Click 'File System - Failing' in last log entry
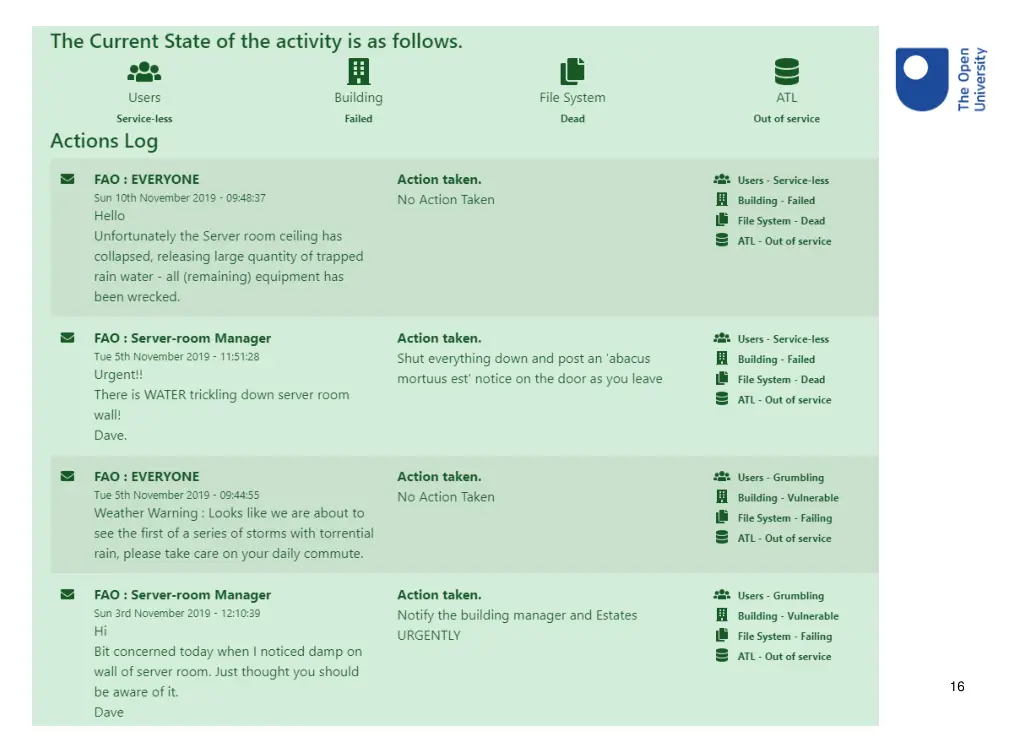The height and width of the screenshot is (740, 1024). pos(785,636)
